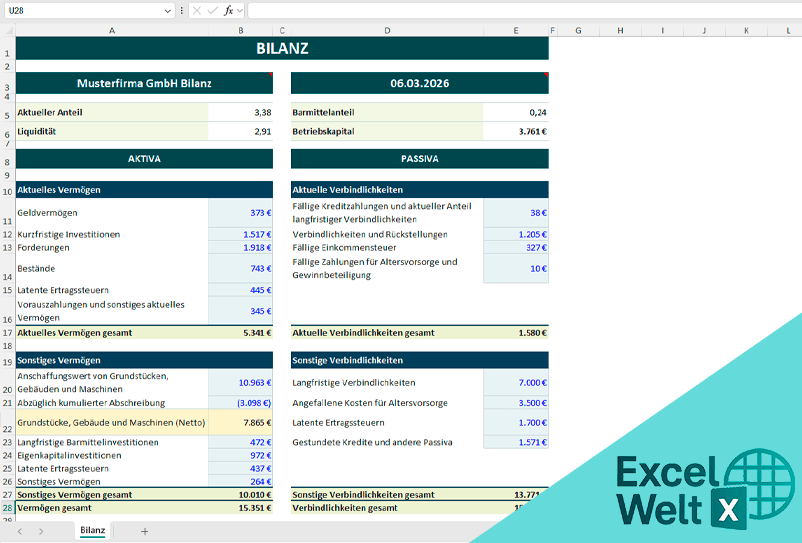Add a new sheet with plus icon

coord(144,531)
